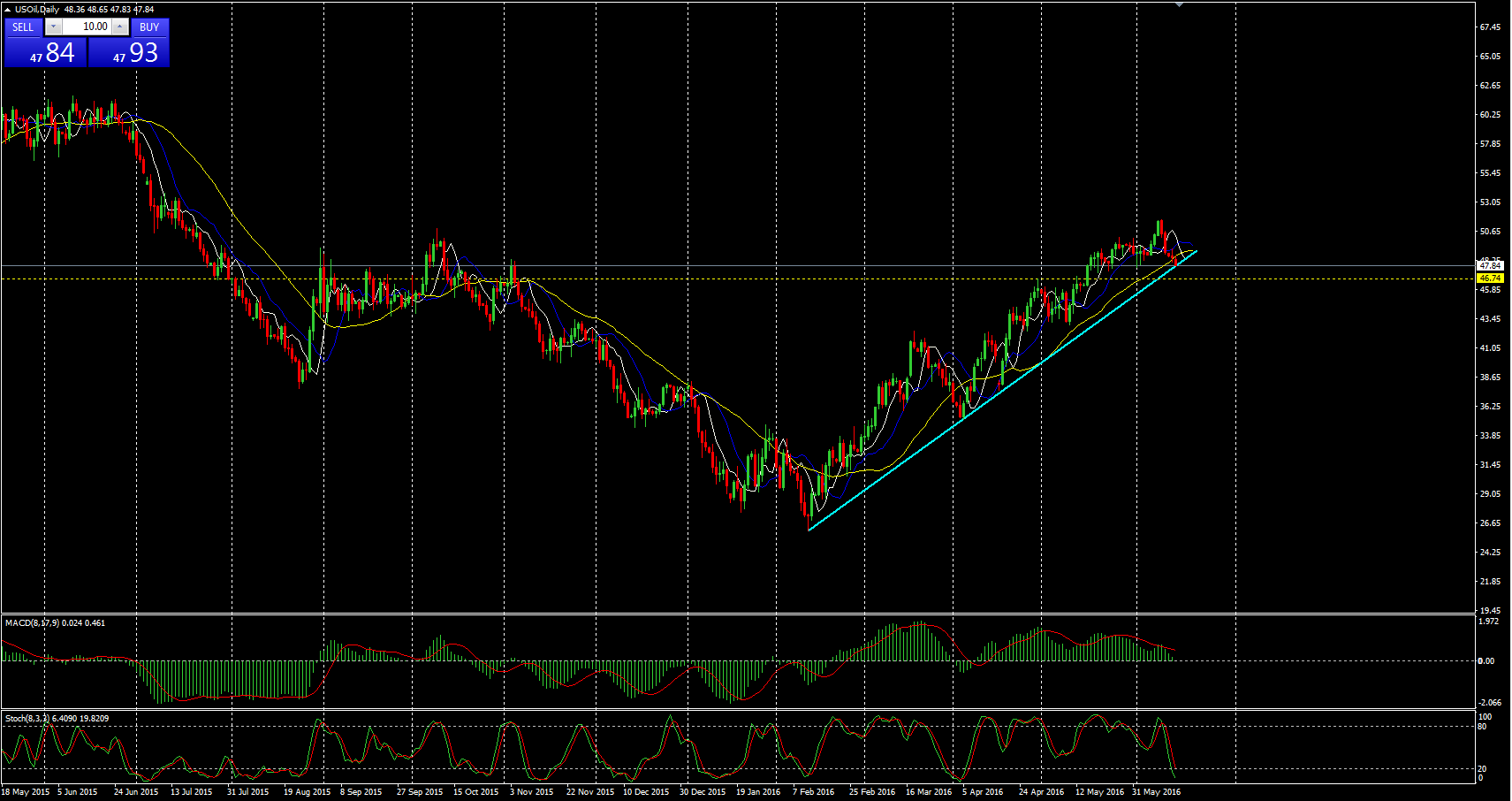Click the 26.65 price axis value
Image resolution: width=1512 pixels, height=801 pixels.
[x=1490, y=523]
